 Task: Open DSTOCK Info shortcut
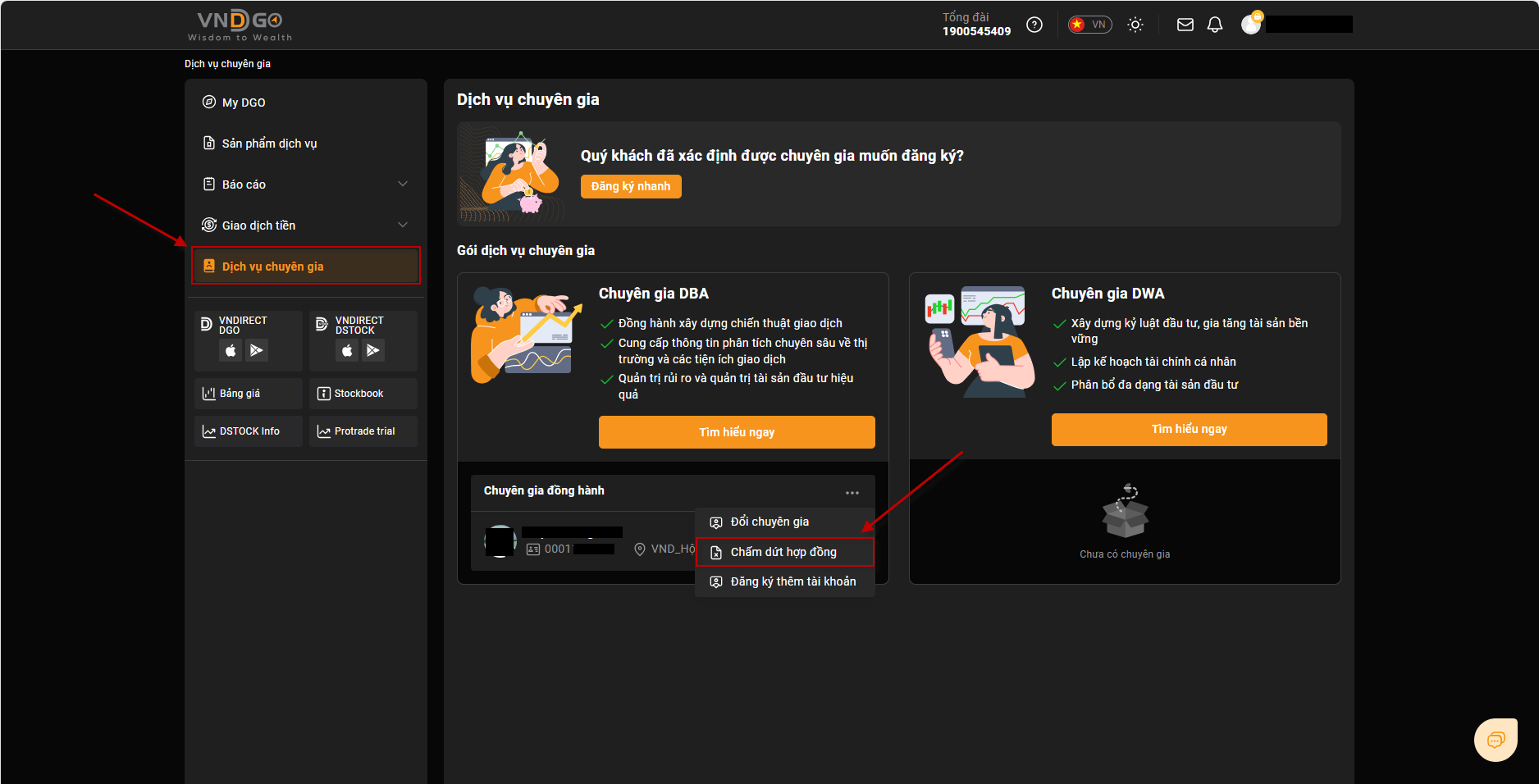pyautogui.click(x=249, y=431)
